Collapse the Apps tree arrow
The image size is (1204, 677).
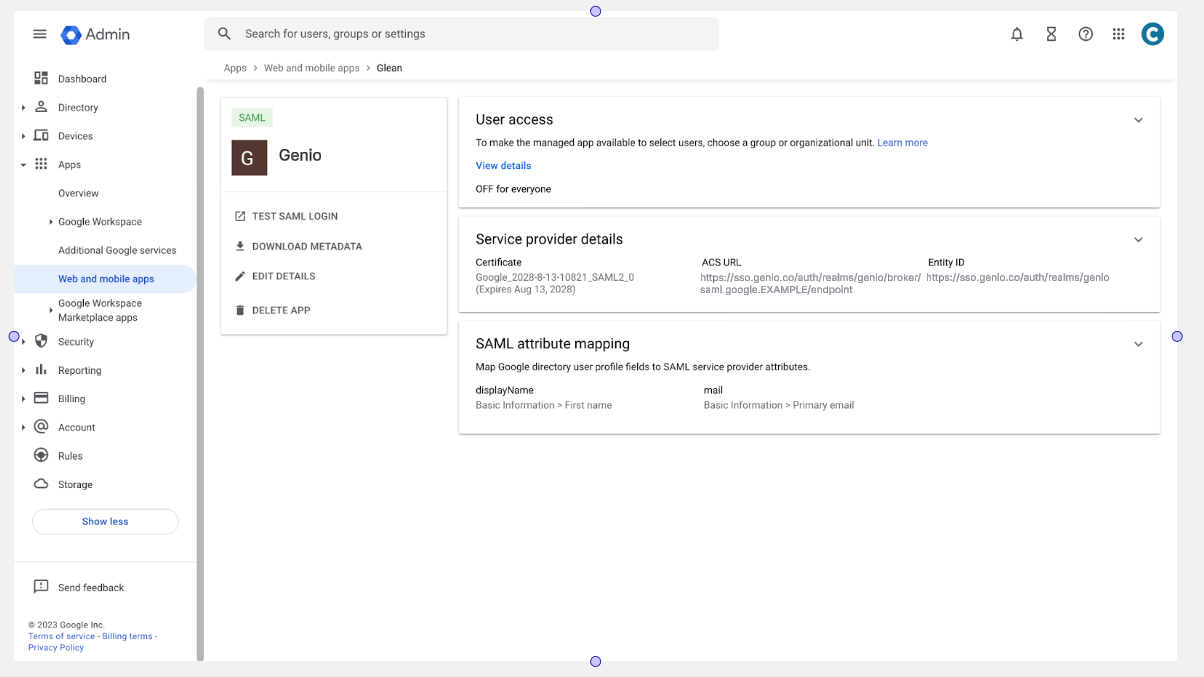[23, 165]
